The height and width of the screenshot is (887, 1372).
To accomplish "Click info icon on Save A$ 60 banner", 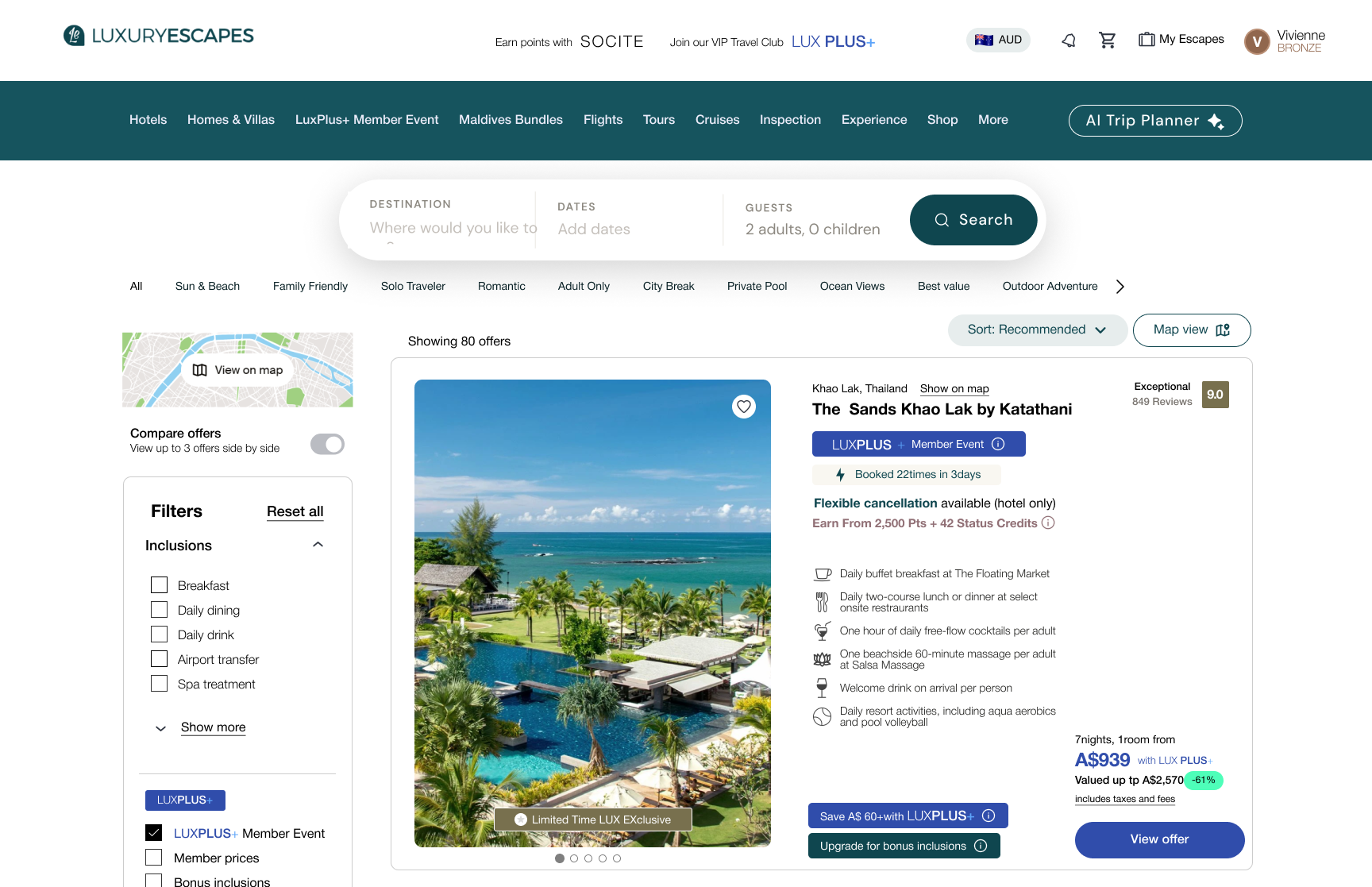I will (x=989, y=816).
